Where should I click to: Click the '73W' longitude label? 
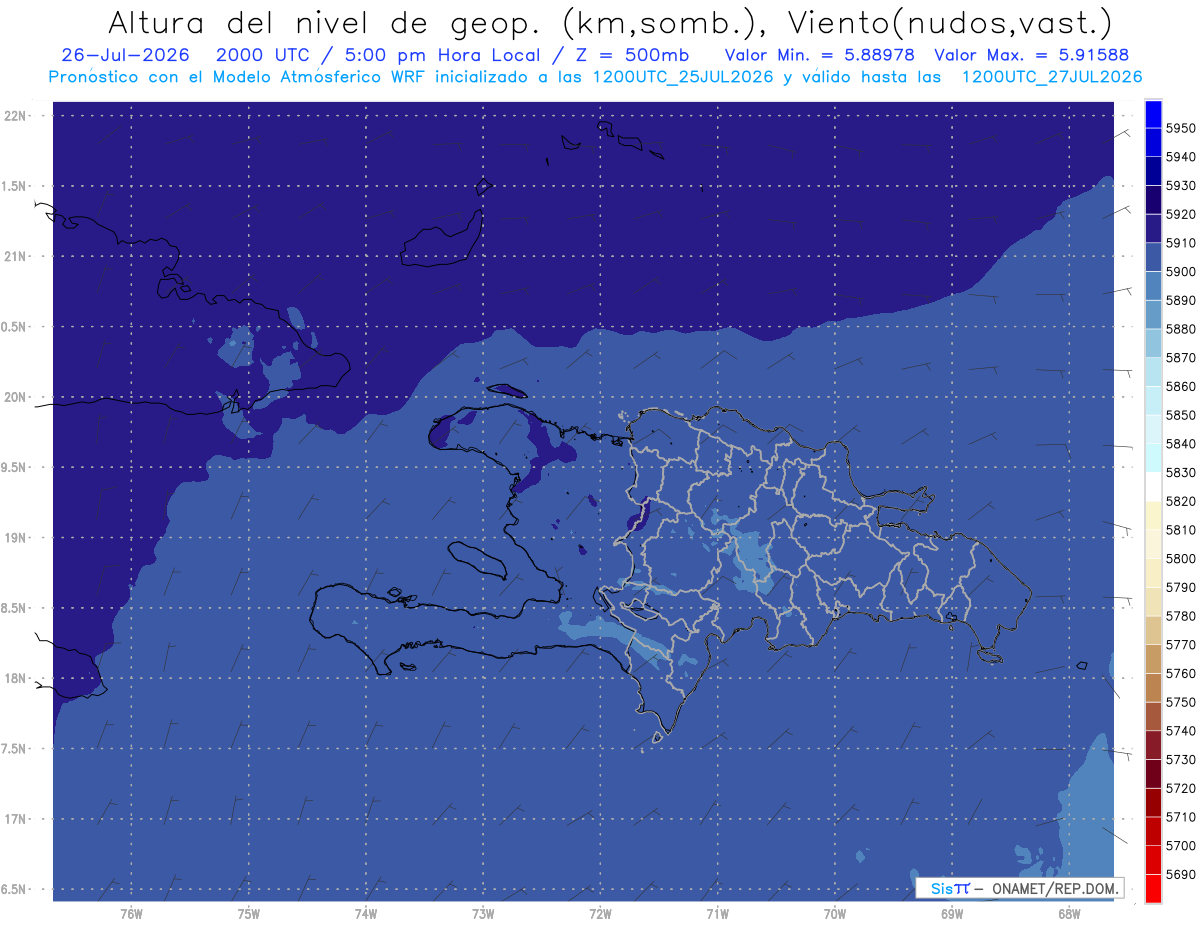(483, 914)
